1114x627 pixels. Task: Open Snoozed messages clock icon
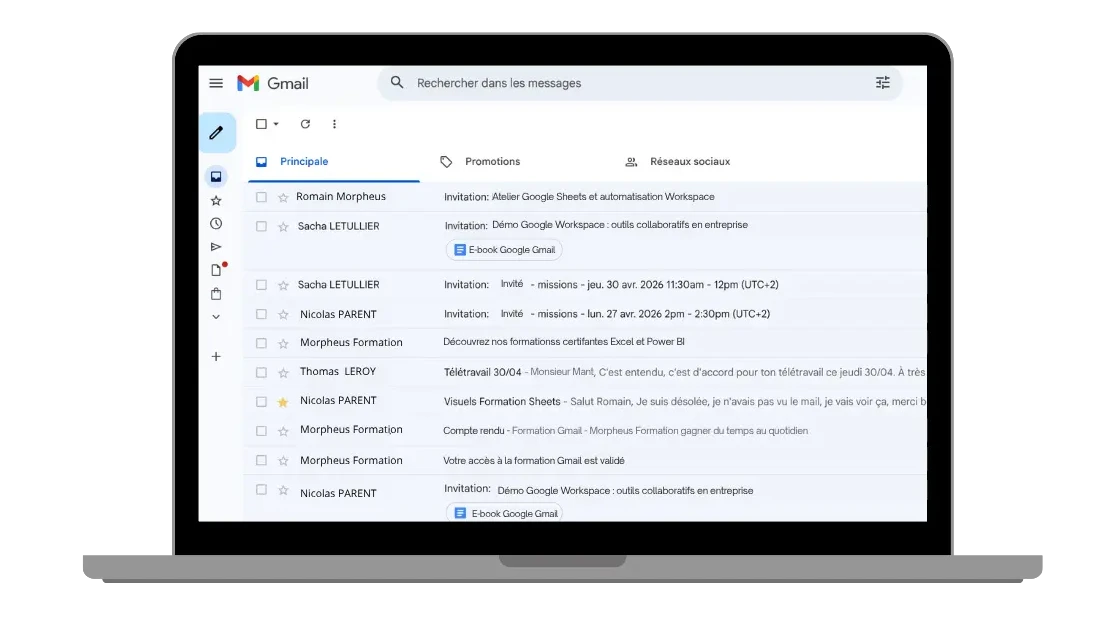[x=216, y=224]
